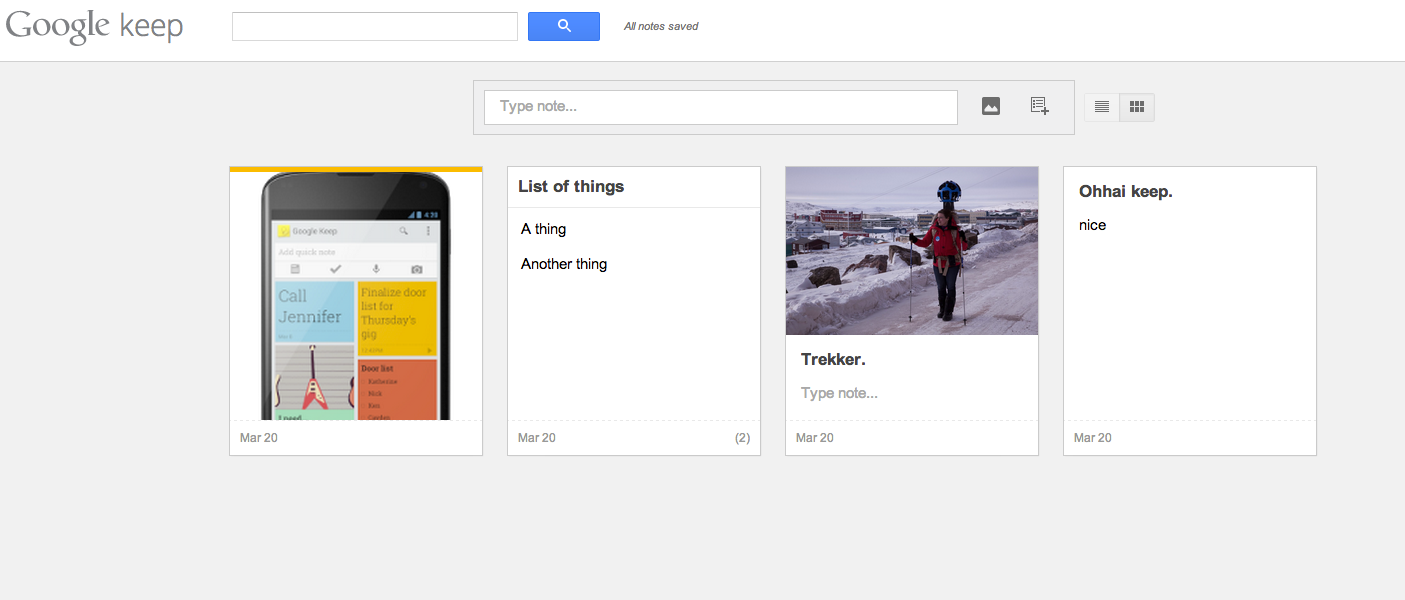Image resolution: width=1405 pixels, height=600 pixels.
Task: Open the Ohhai keep. note title
Action: (1126, 191)
